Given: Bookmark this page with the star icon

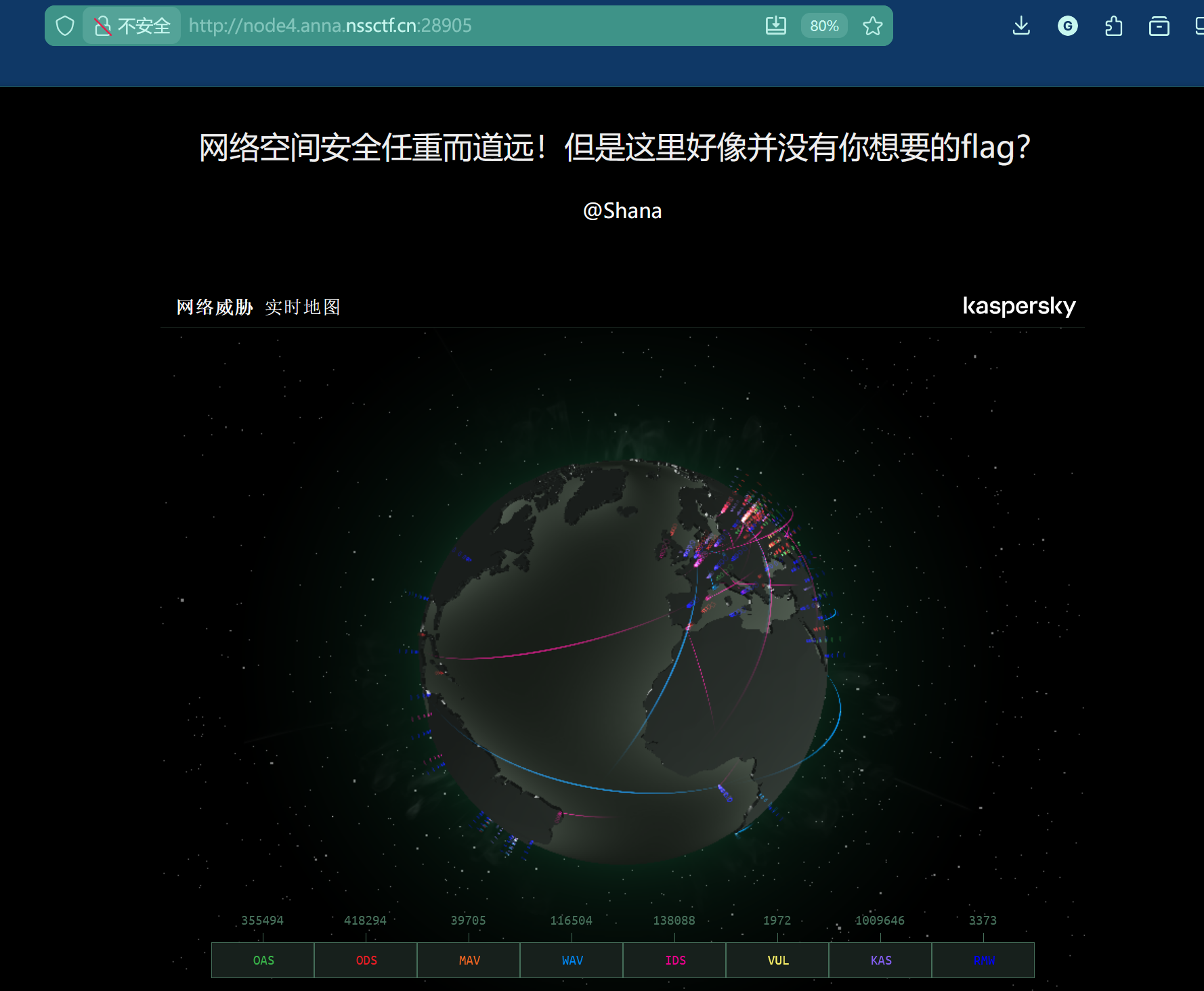Looking at the screenshot, I should coord(872,26).
